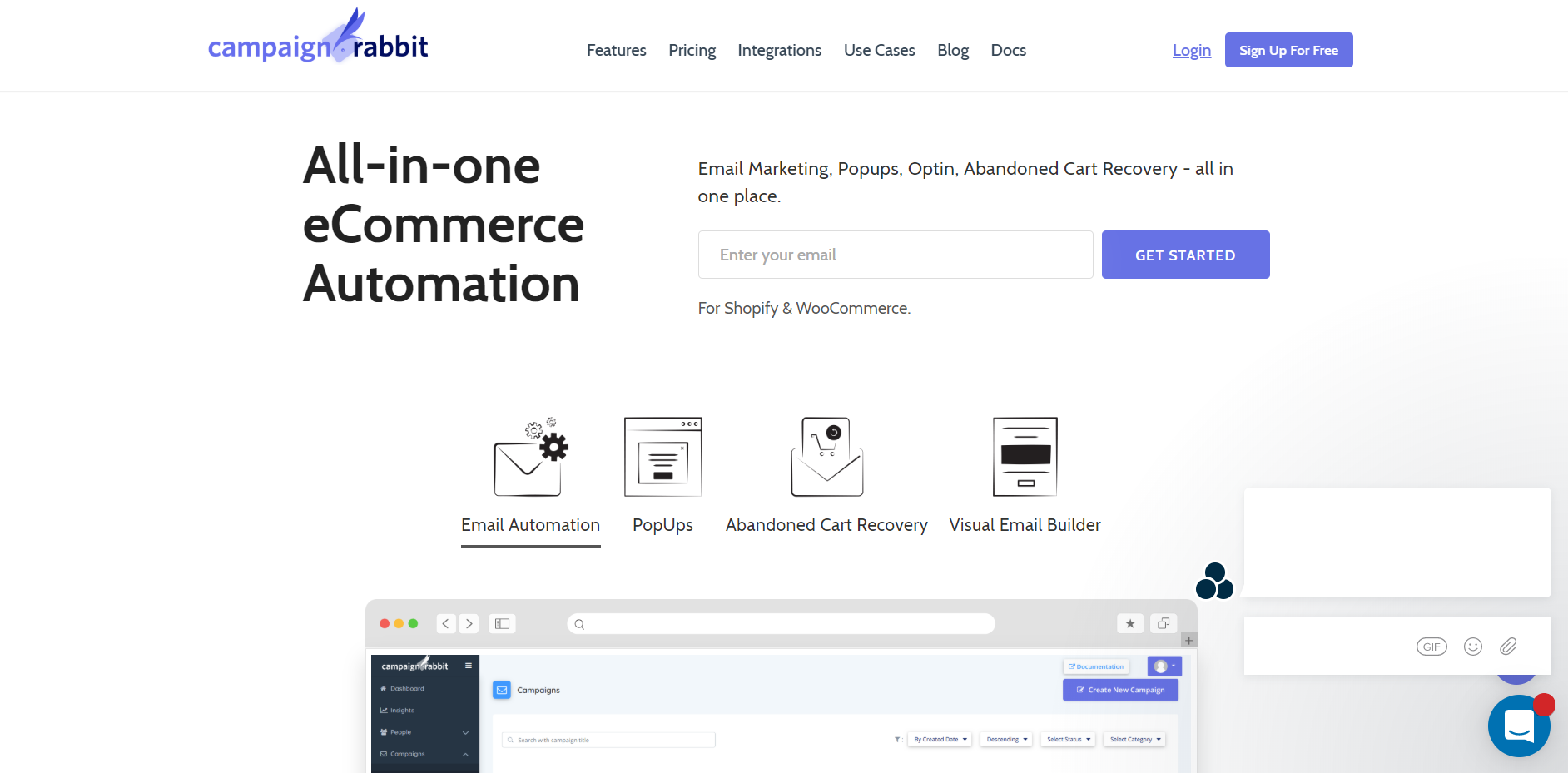Viewport: 1568px width, 773px height.
Task: Focus the Enter your email field
Action: (895, 255)
